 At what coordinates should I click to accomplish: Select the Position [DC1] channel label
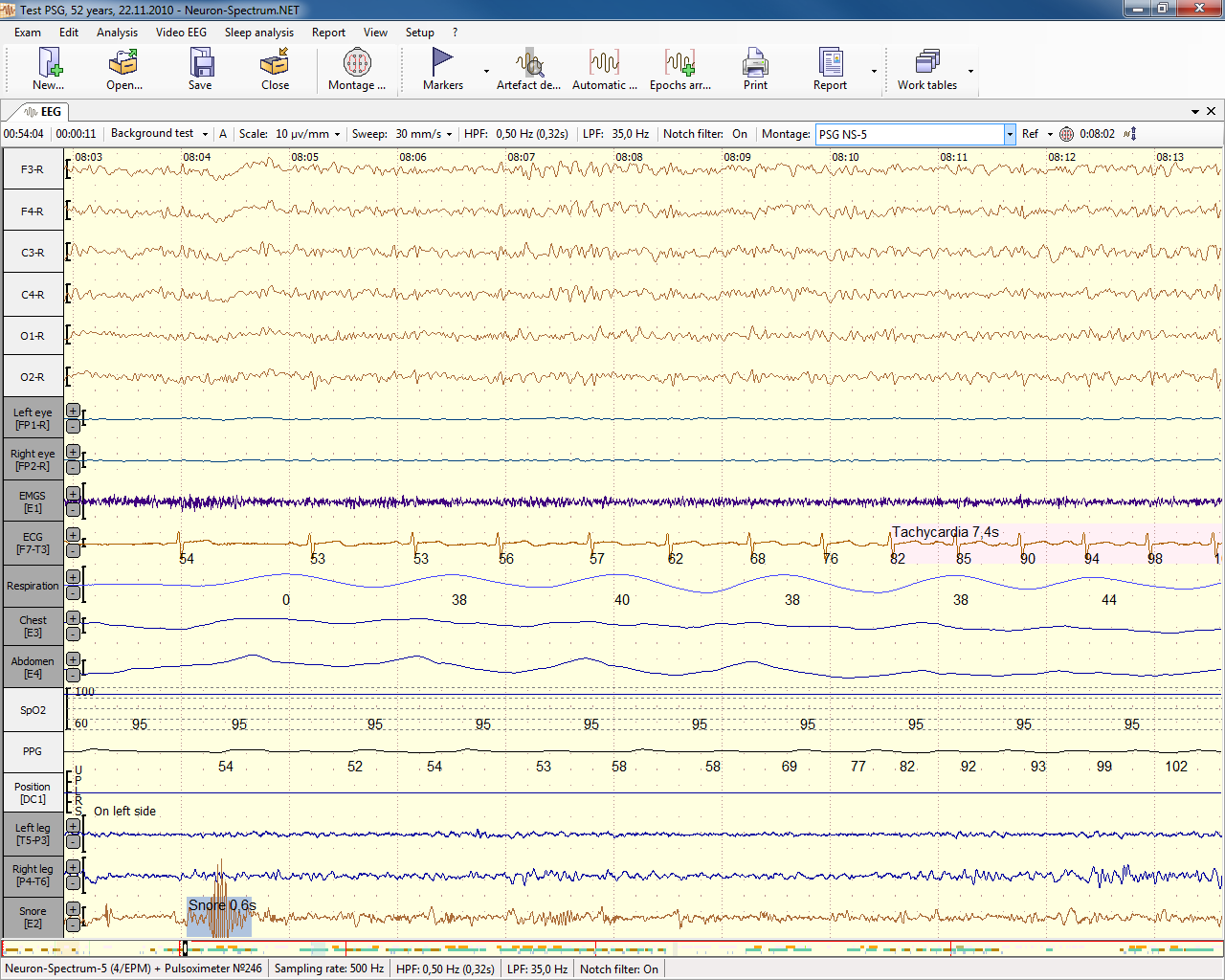pyautogui.click(x=33, y=792)
